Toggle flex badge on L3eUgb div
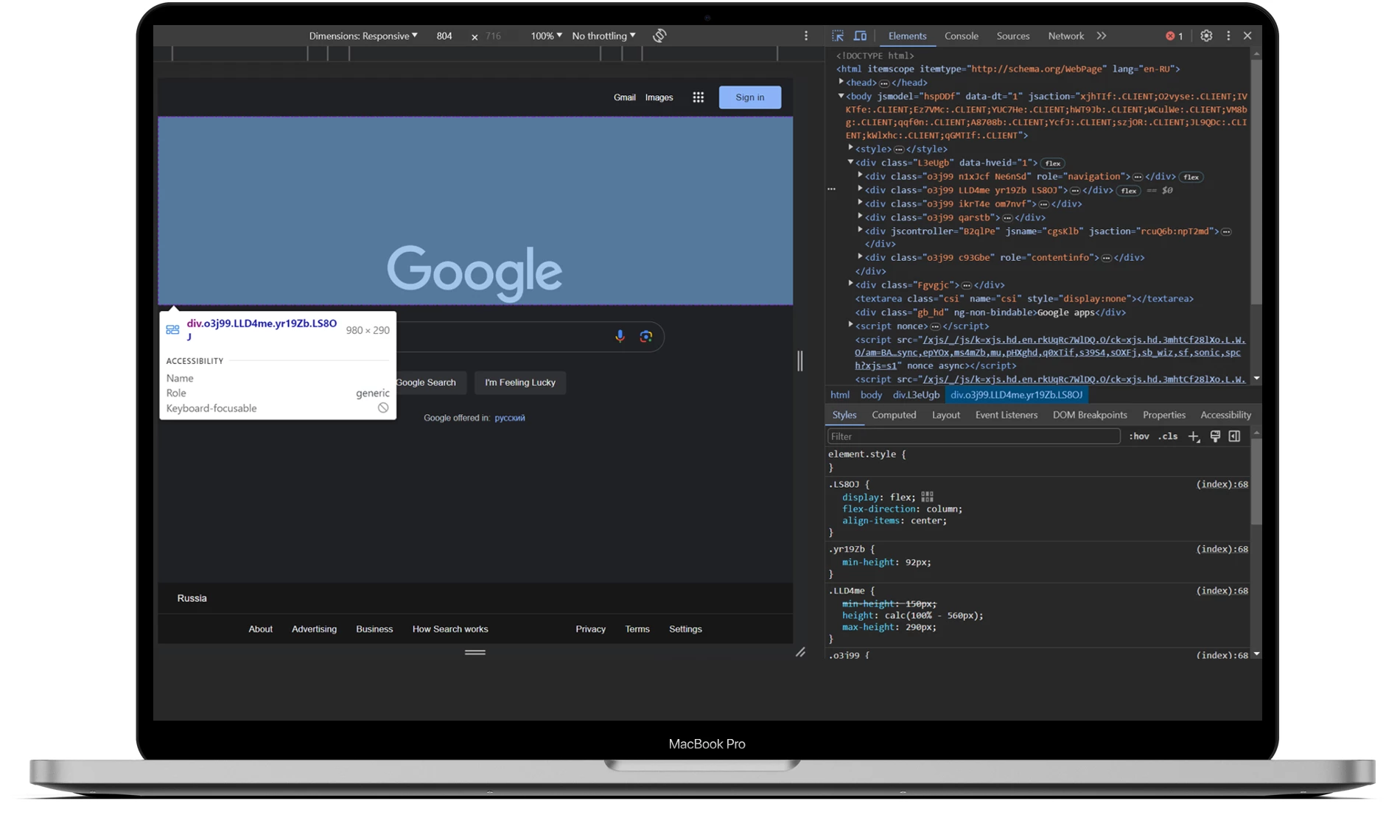1400x840 pixels. pyautogui.click(x=1053, y=163)
